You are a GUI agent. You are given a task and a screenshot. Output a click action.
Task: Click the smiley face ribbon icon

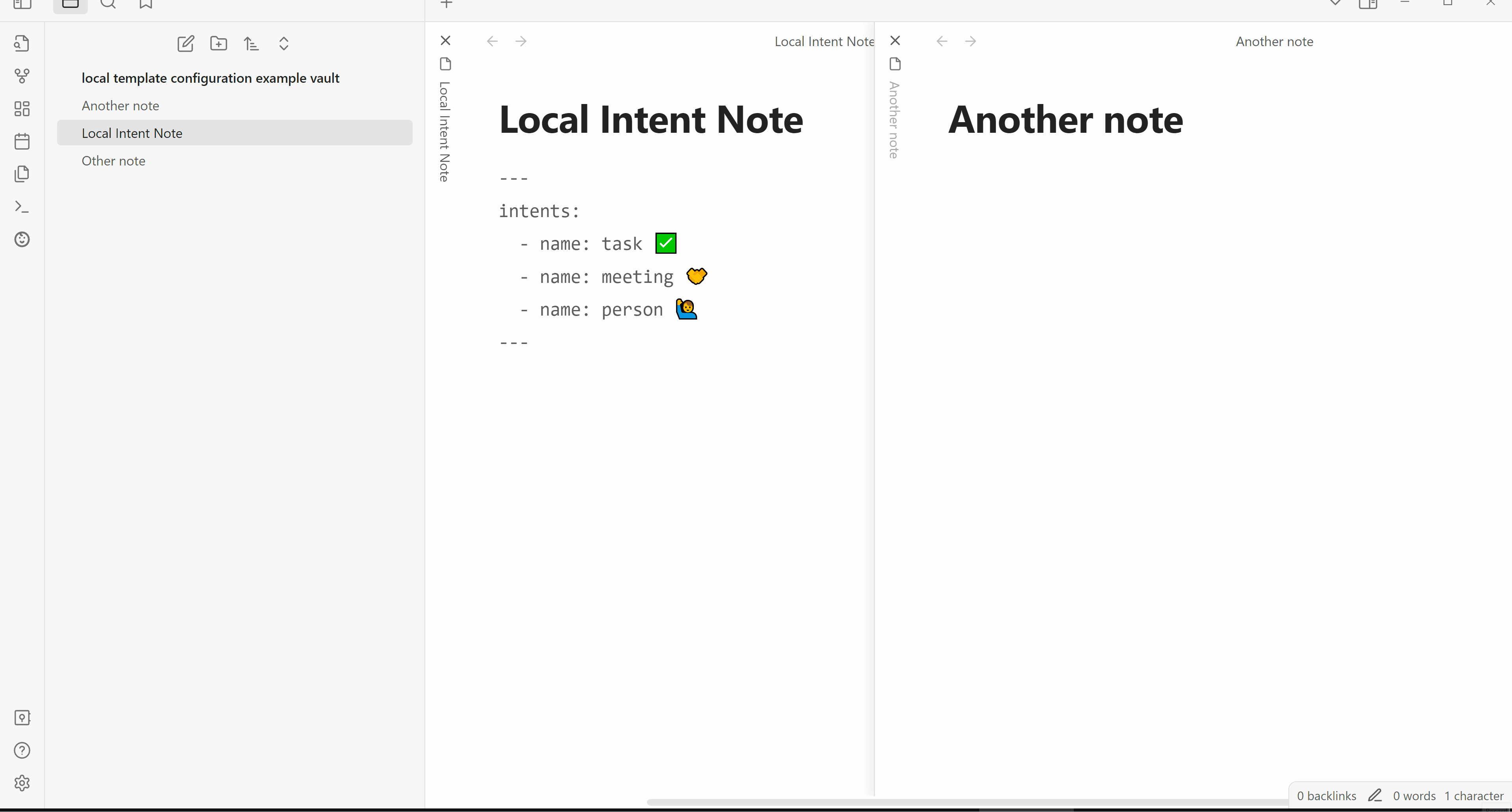tap(22, 240)
